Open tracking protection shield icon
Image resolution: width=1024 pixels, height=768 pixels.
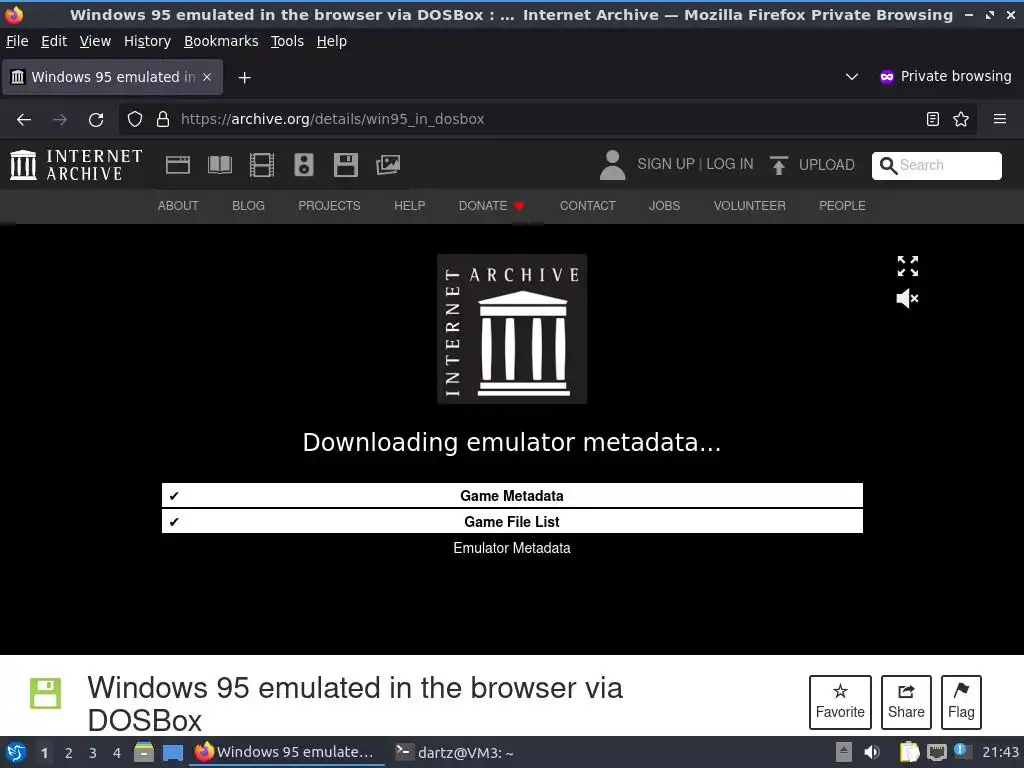(x=135, y=119)
